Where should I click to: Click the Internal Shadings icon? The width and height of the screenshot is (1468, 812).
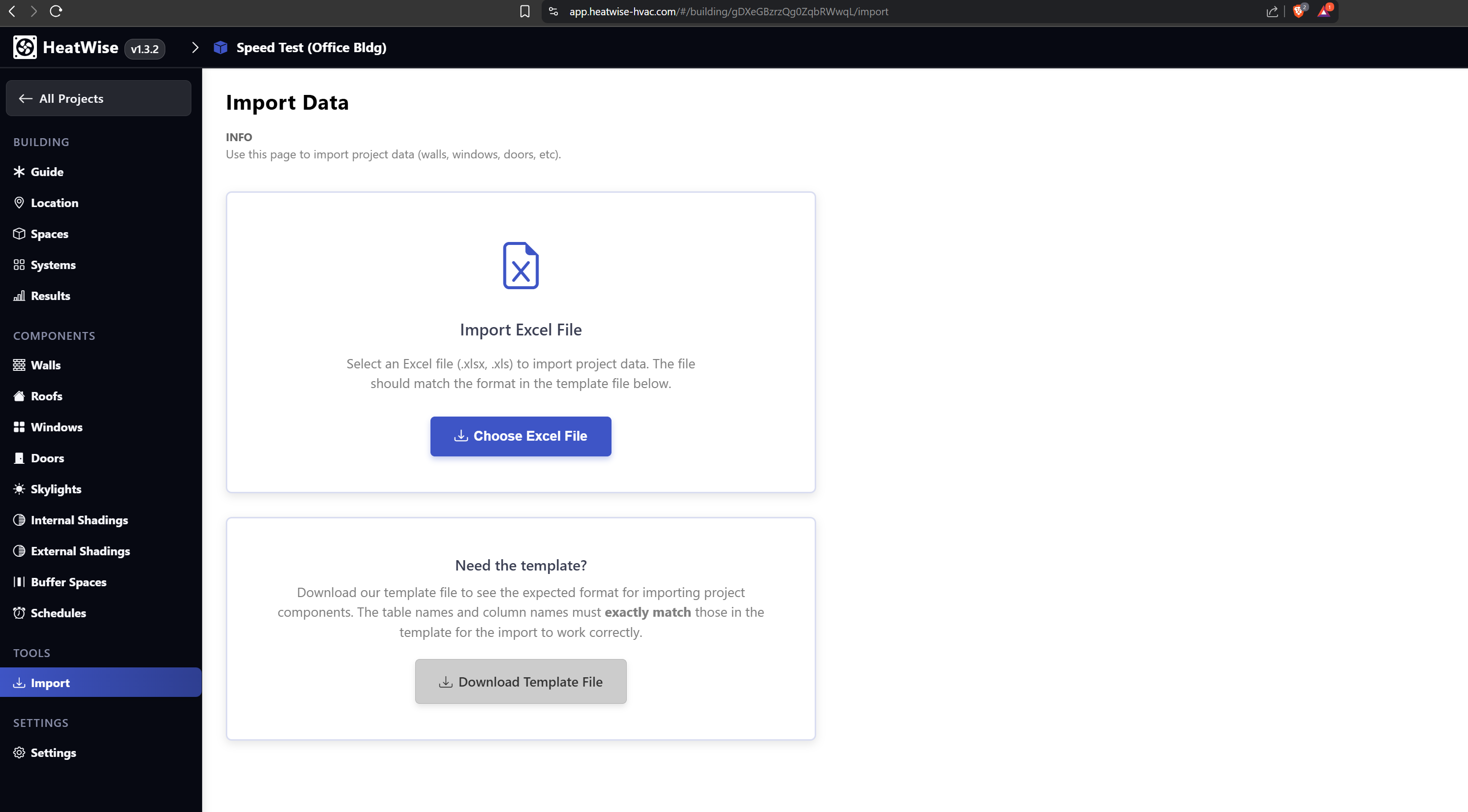coord(19,520)
